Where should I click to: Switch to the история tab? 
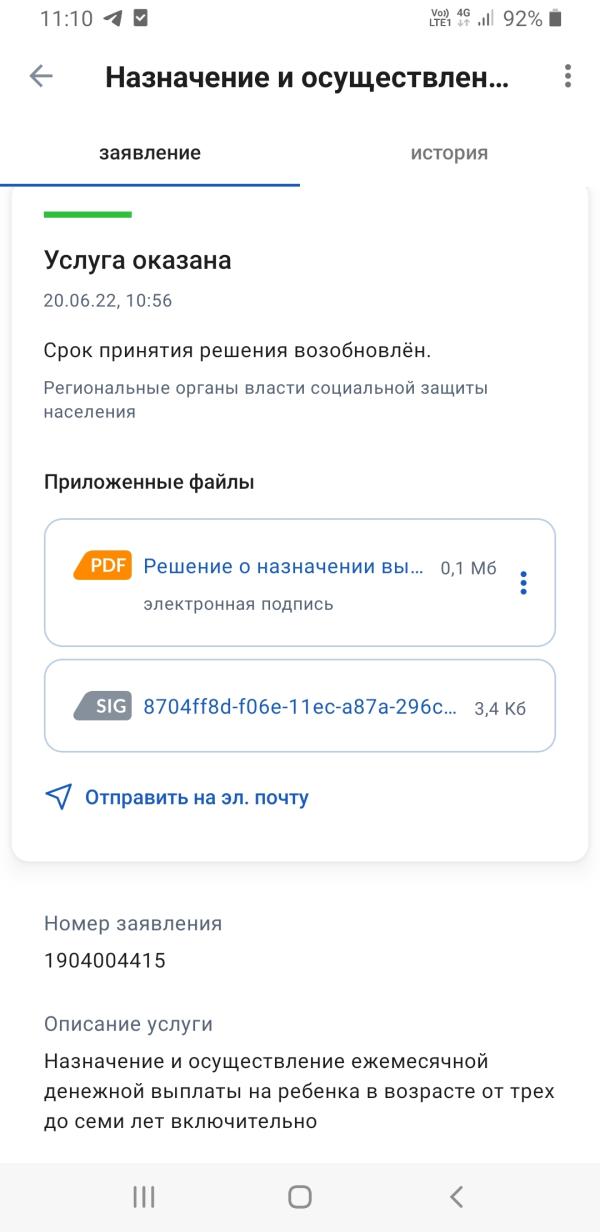tap(447, 153)
